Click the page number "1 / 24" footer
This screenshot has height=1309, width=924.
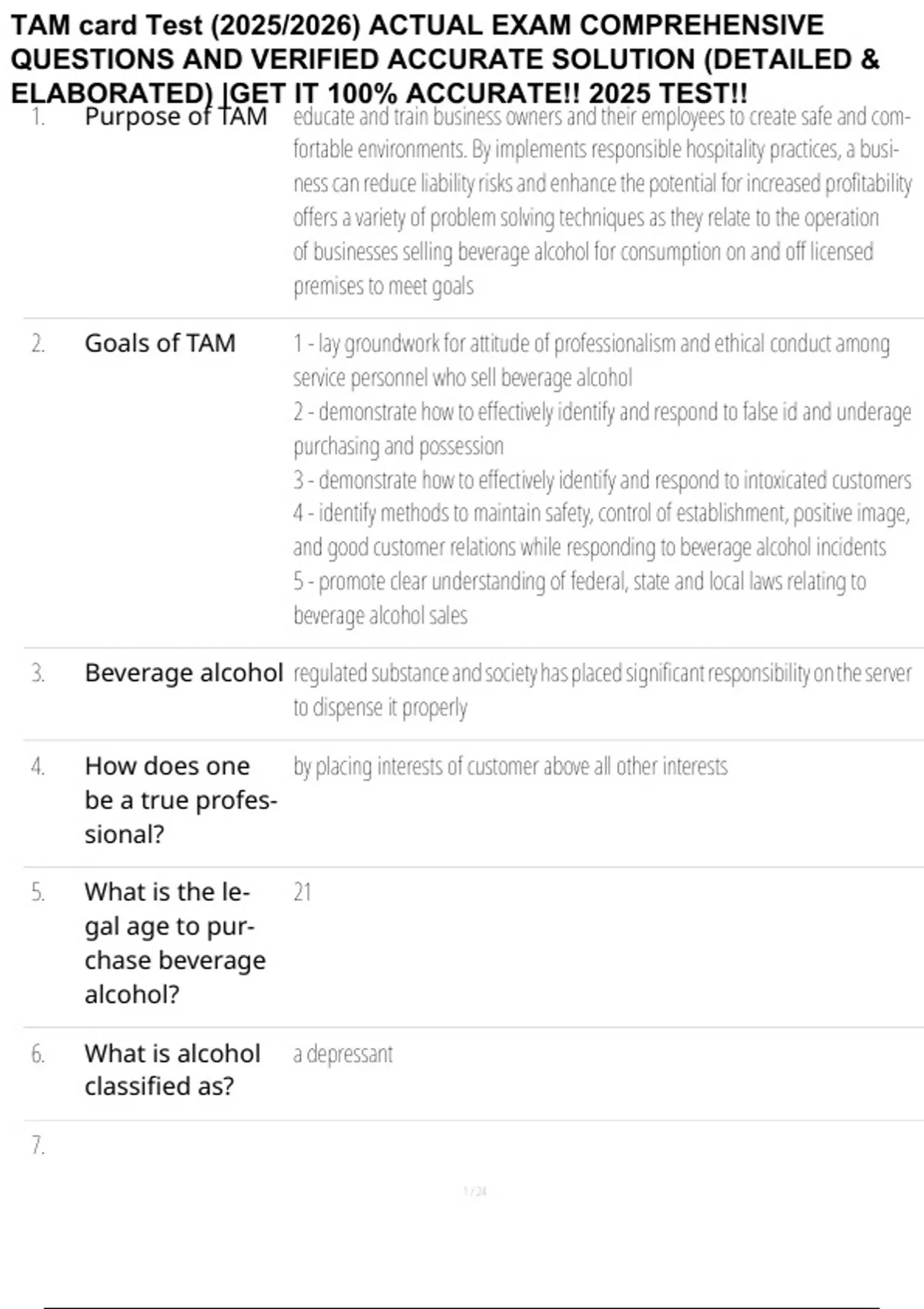(475, 1192)
